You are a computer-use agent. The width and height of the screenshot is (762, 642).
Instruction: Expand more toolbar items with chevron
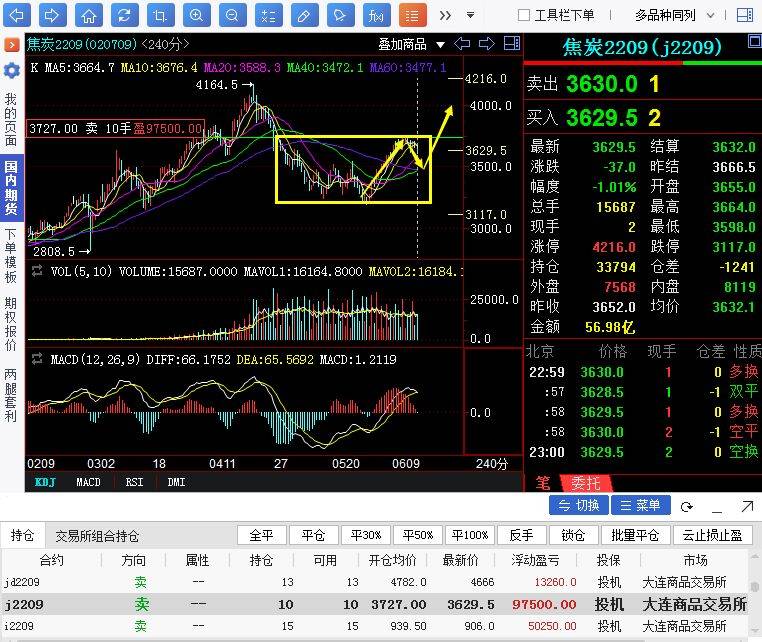tap(446, 15)
